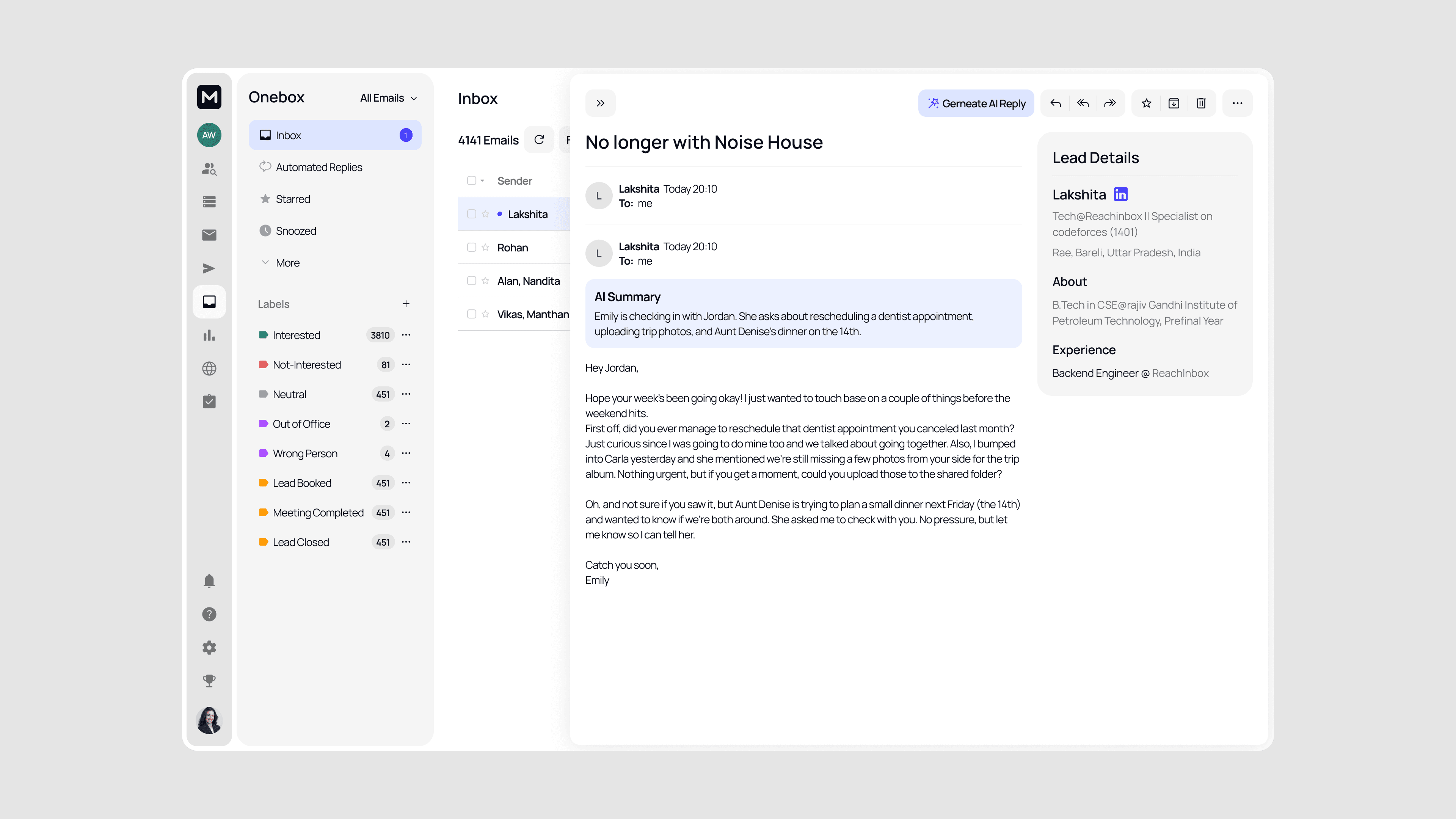Click Generate AI Reply button
Screen dimensions: 1456x819
(x=976, y=103)
